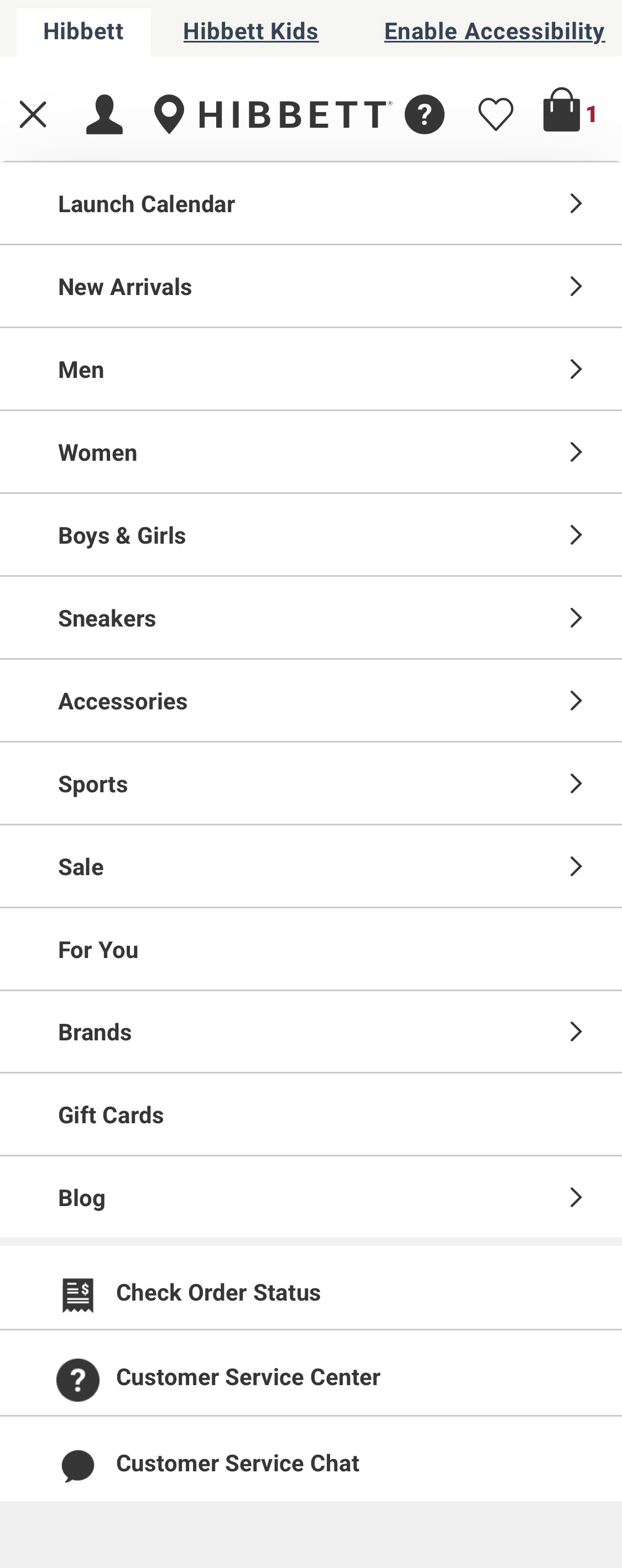Expand the Launch Calendar chevron
The height and width of the screenshot is (1568, 622).
click(576, 203)
